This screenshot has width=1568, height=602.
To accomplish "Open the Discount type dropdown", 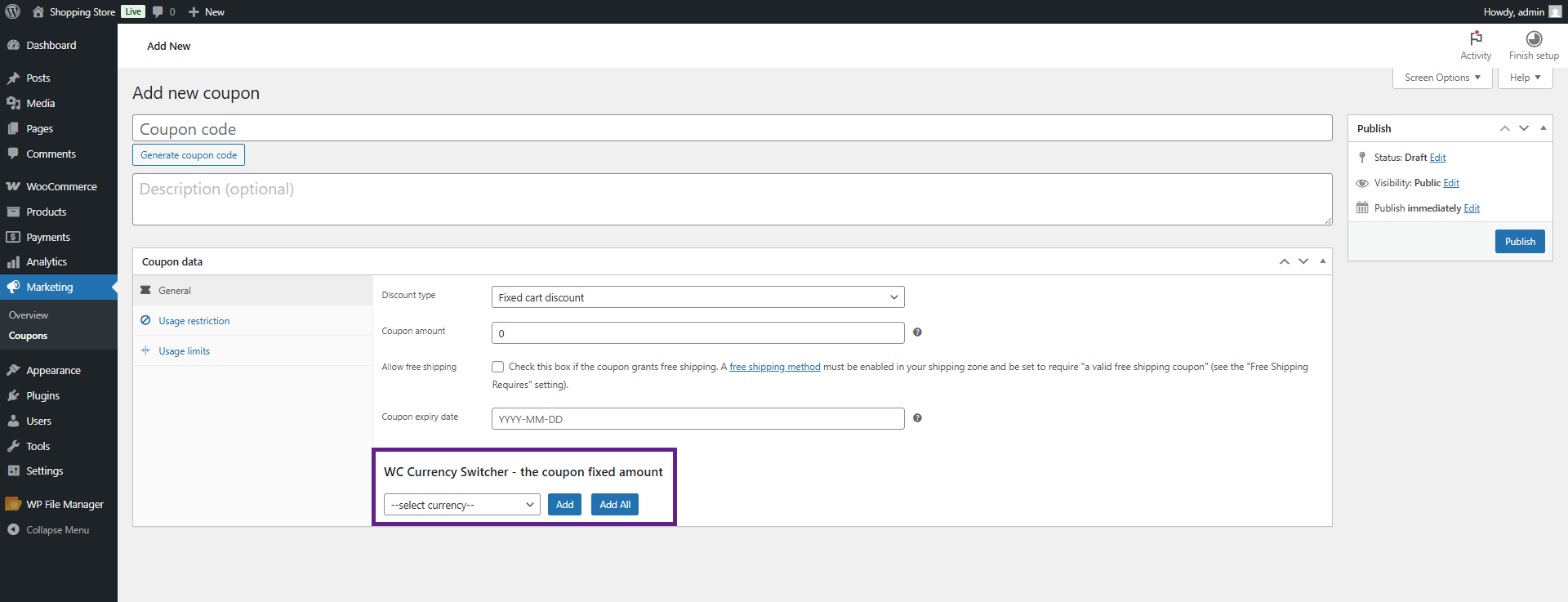I will tap(698, 297).
